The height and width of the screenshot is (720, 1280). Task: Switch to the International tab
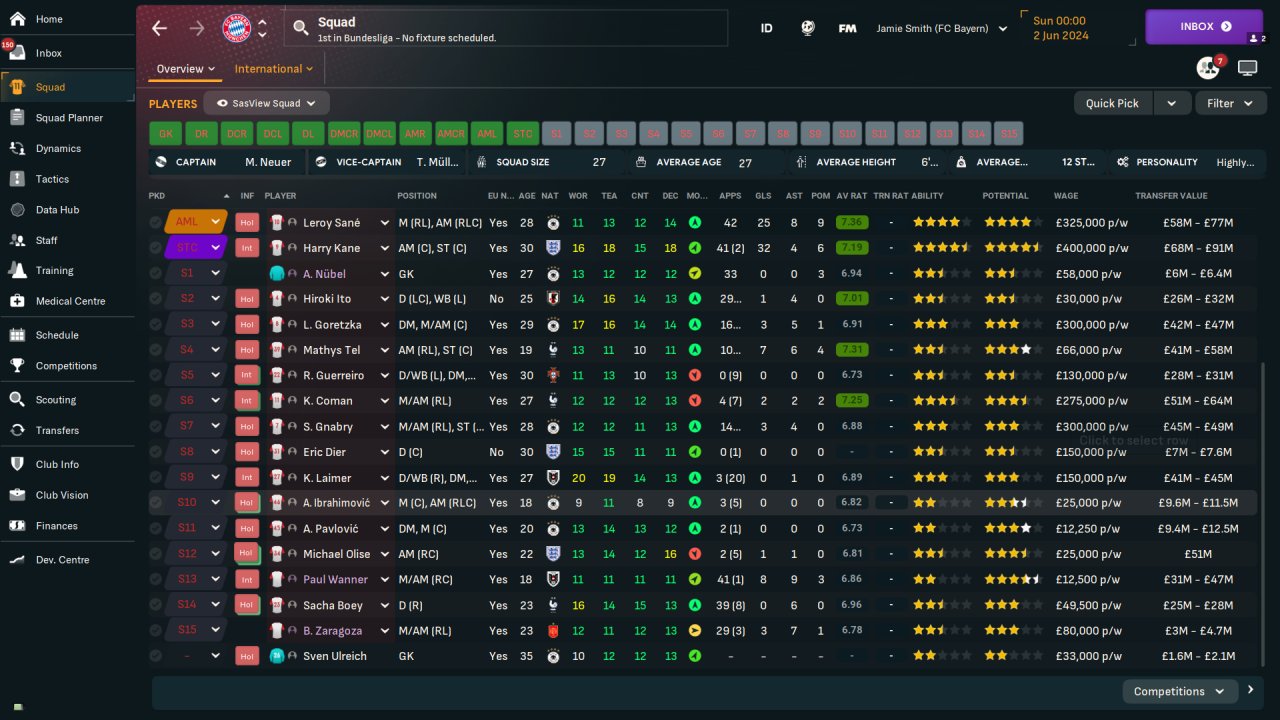(x=274, y=69)
